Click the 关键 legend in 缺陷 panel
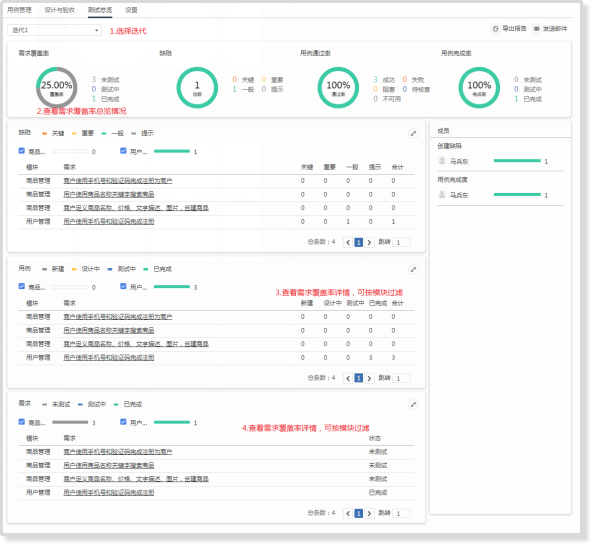The image size is (593, 546). (x=53, y=133)
